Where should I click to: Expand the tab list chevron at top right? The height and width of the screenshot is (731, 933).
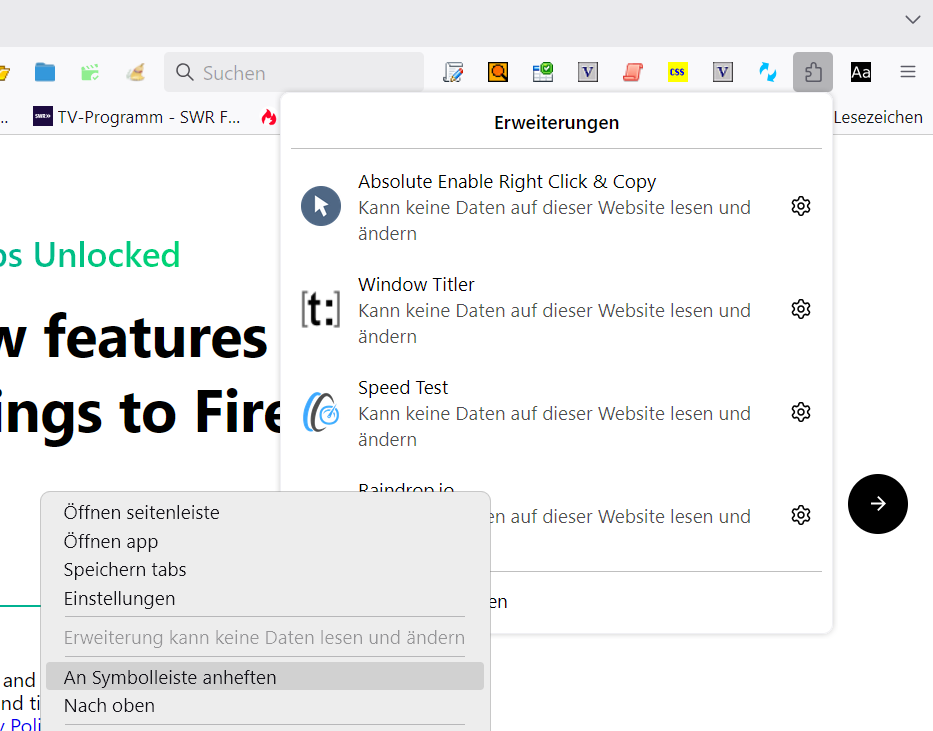click(x=912, y=19)
